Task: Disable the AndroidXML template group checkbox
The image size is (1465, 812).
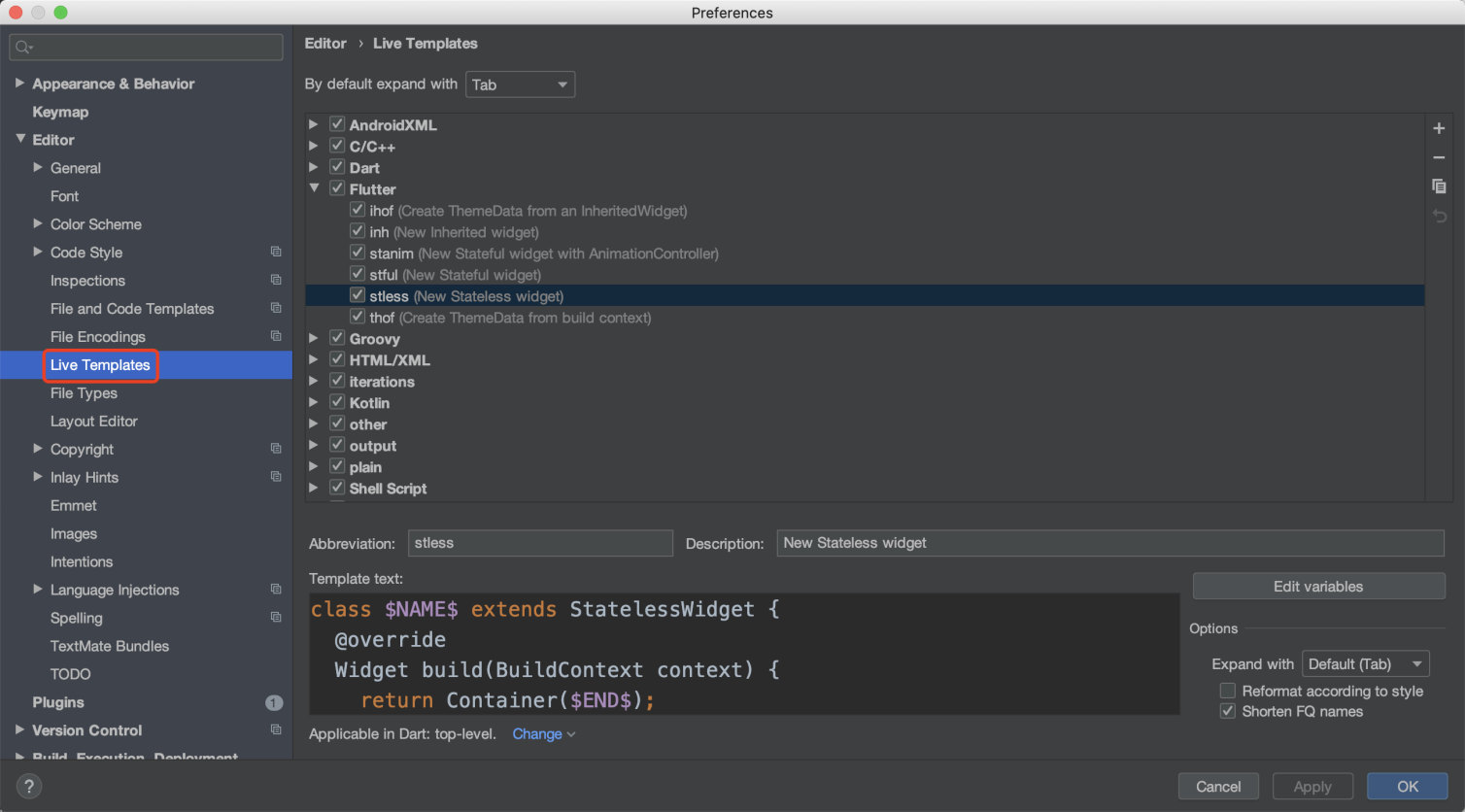Action: pos(337,124)
